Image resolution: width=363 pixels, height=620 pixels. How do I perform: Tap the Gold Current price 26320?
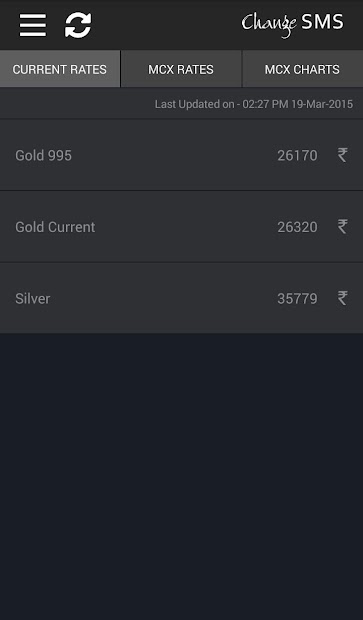tap(297, 227)
